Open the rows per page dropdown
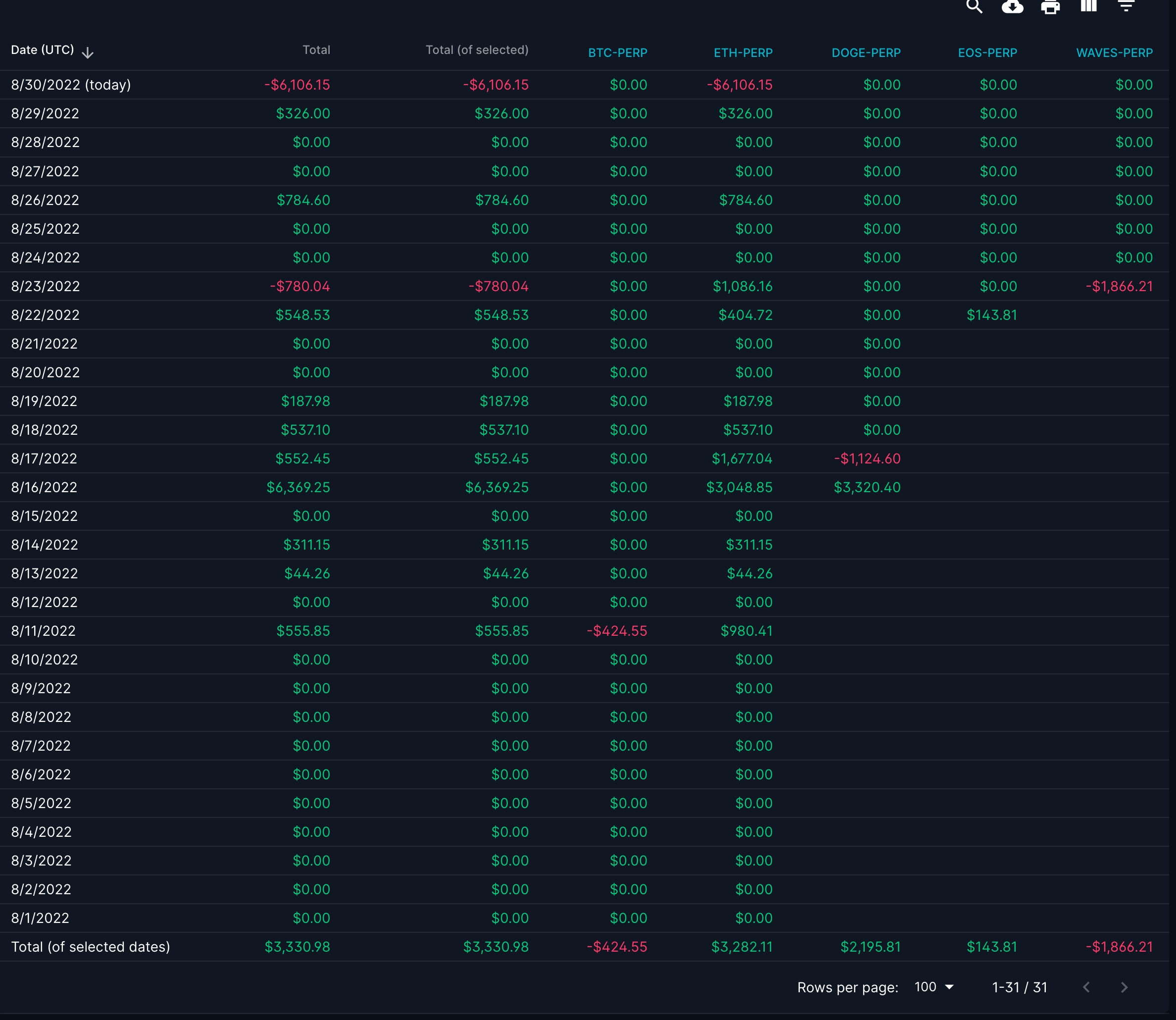The image size is (1176, 1020). (x=933, y=987)
